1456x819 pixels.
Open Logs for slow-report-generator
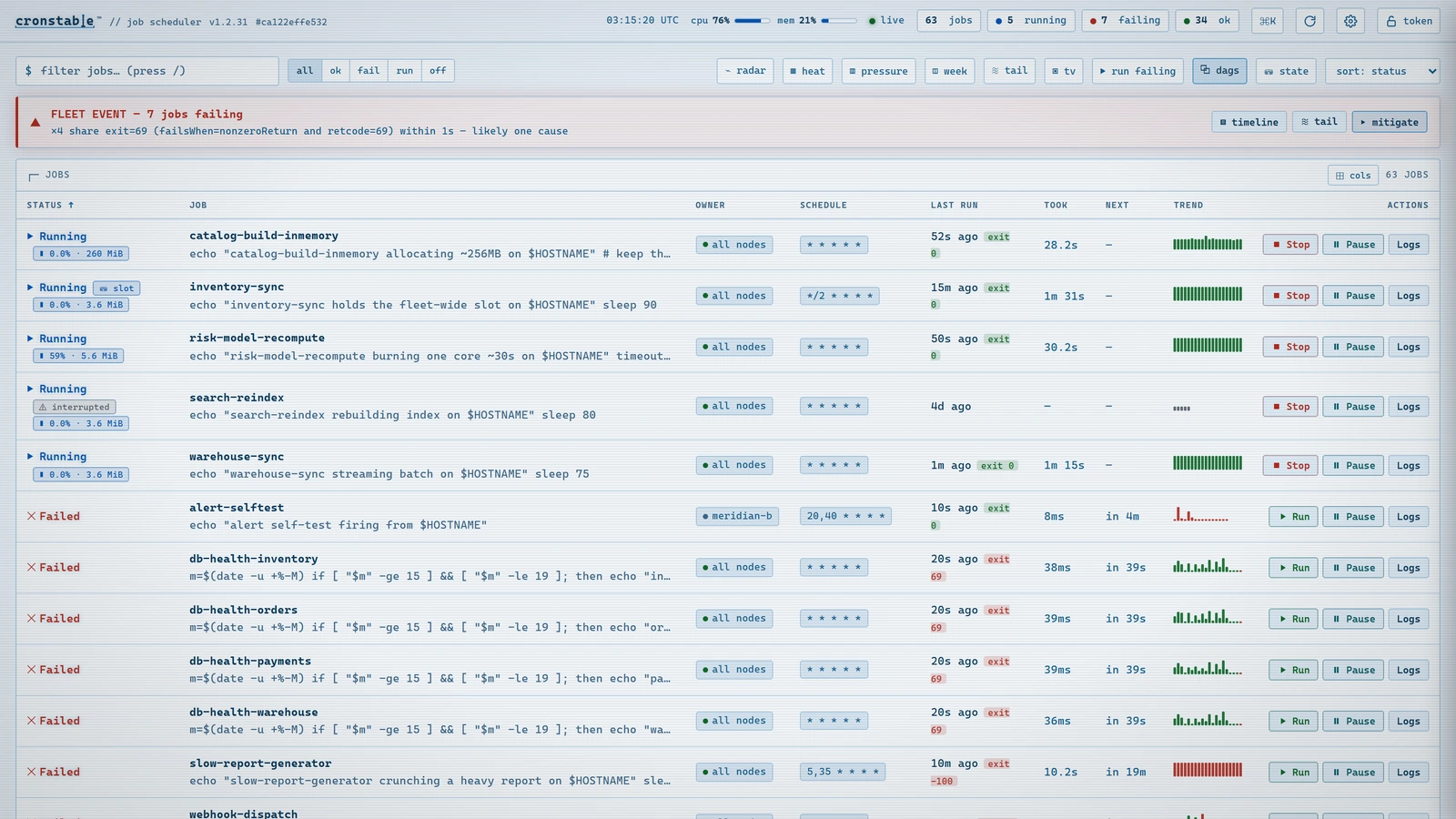pyautogui.click(x=1409, y=773)
